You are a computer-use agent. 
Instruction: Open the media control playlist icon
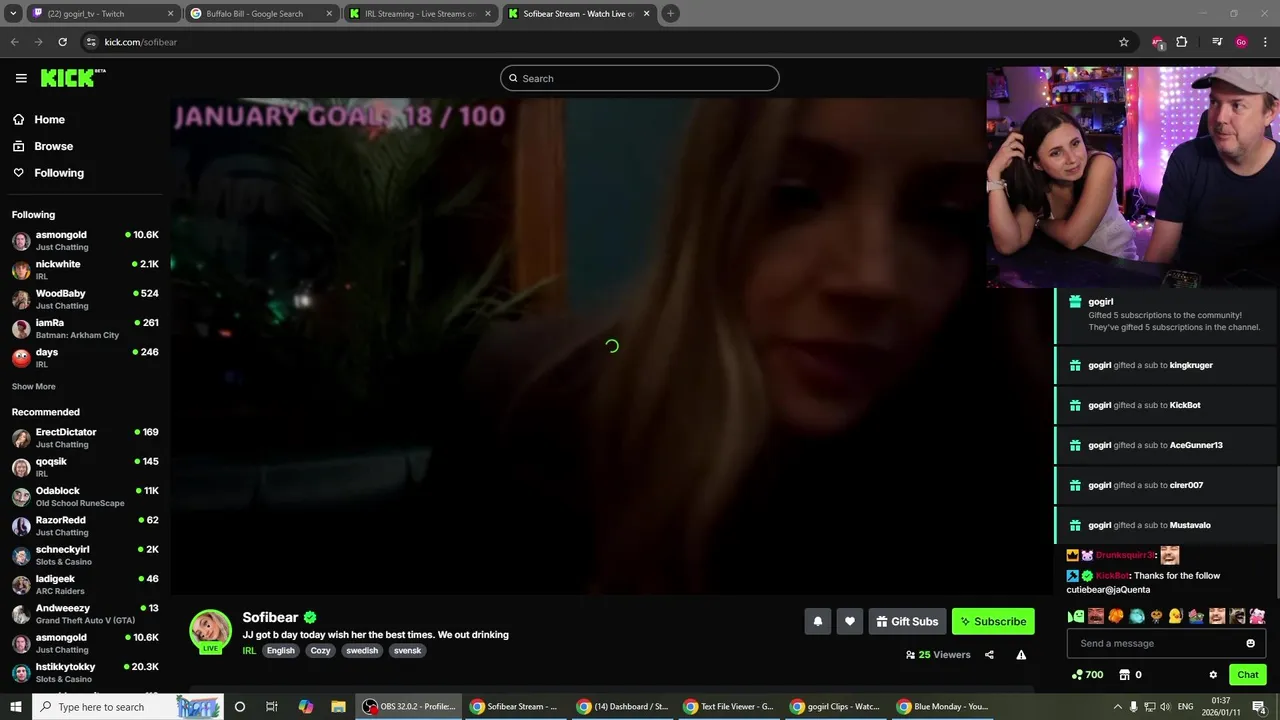[1217, 42]
